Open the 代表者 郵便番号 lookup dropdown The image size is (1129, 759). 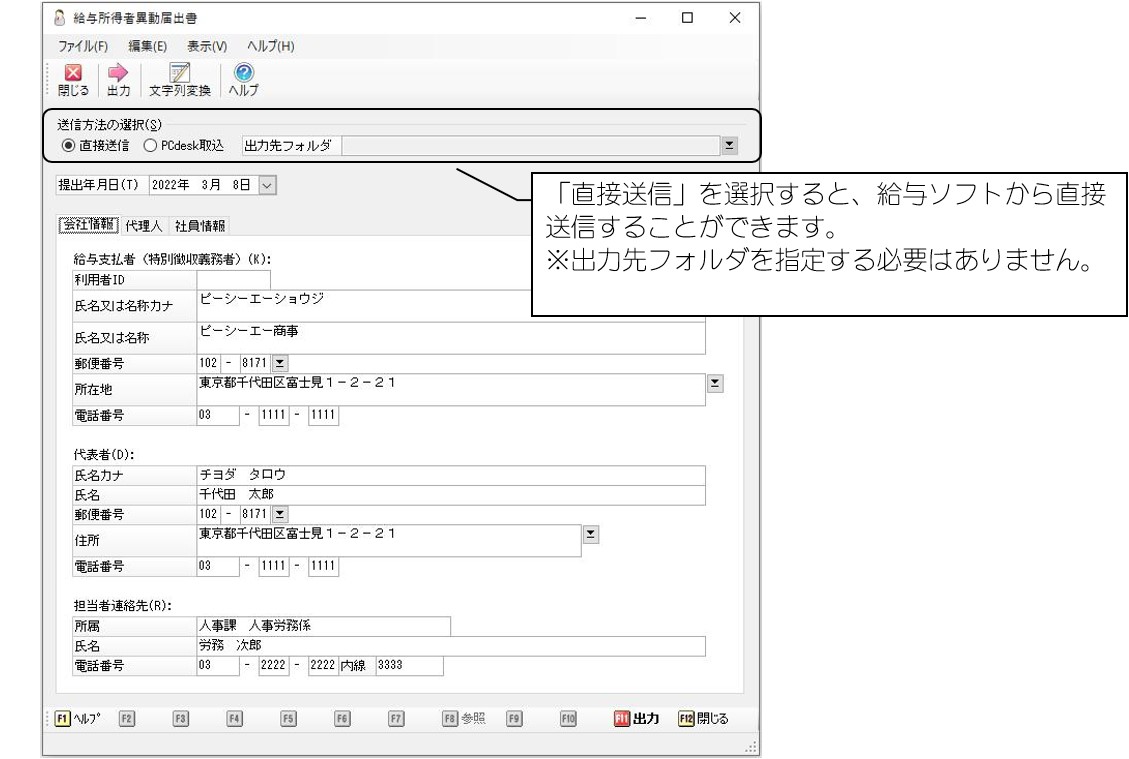point(280,514)
